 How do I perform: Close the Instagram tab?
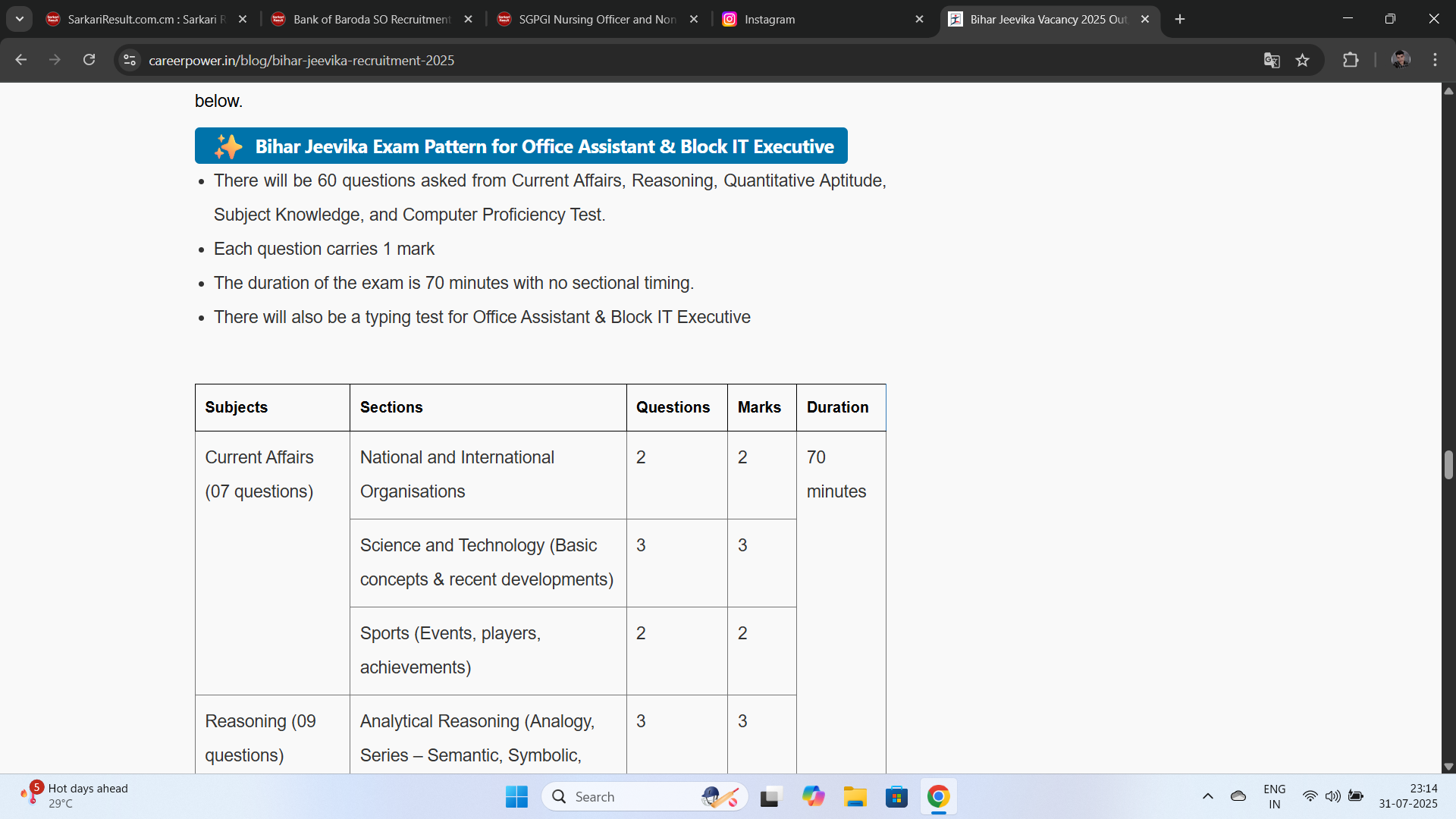(919, 19)
